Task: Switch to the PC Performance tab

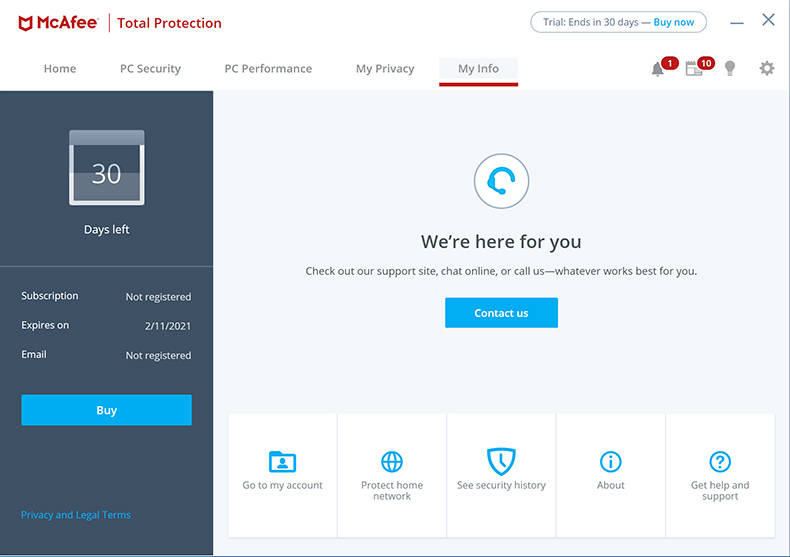Action: [x=268, y=68]
